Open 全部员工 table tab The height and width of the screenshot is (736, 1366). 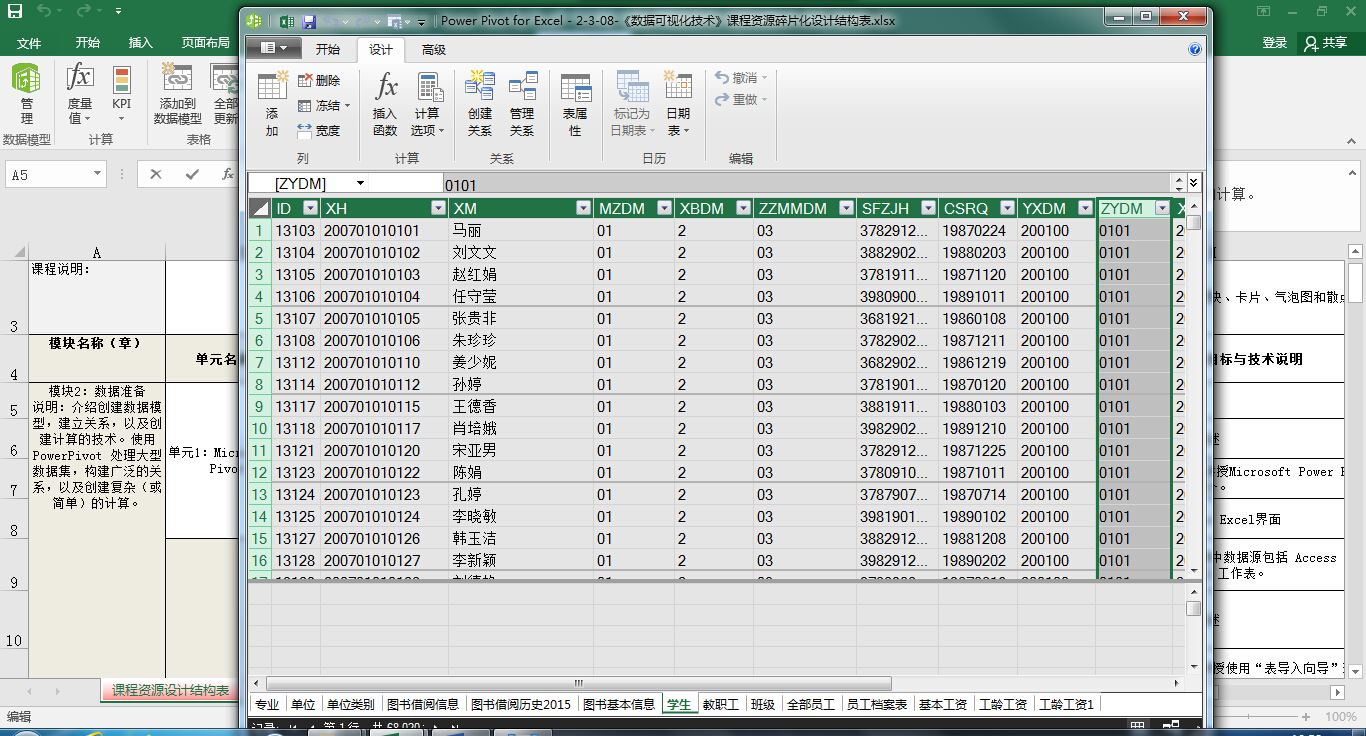(x=811, y=704)
